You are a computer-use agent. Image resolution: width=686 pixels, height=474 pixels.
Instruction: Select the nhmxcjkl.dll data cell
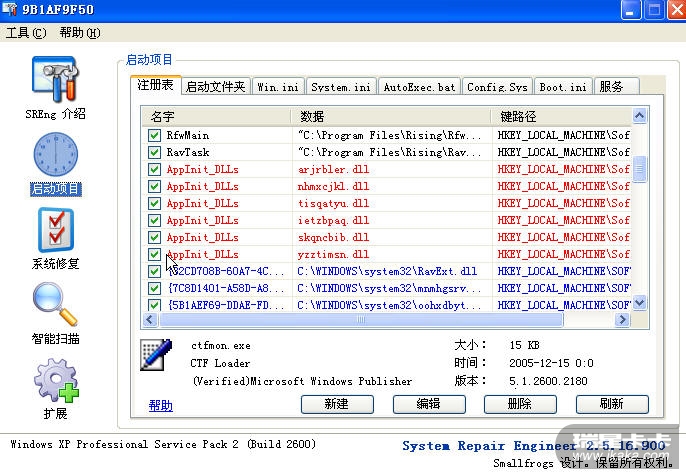click(333, 186)
